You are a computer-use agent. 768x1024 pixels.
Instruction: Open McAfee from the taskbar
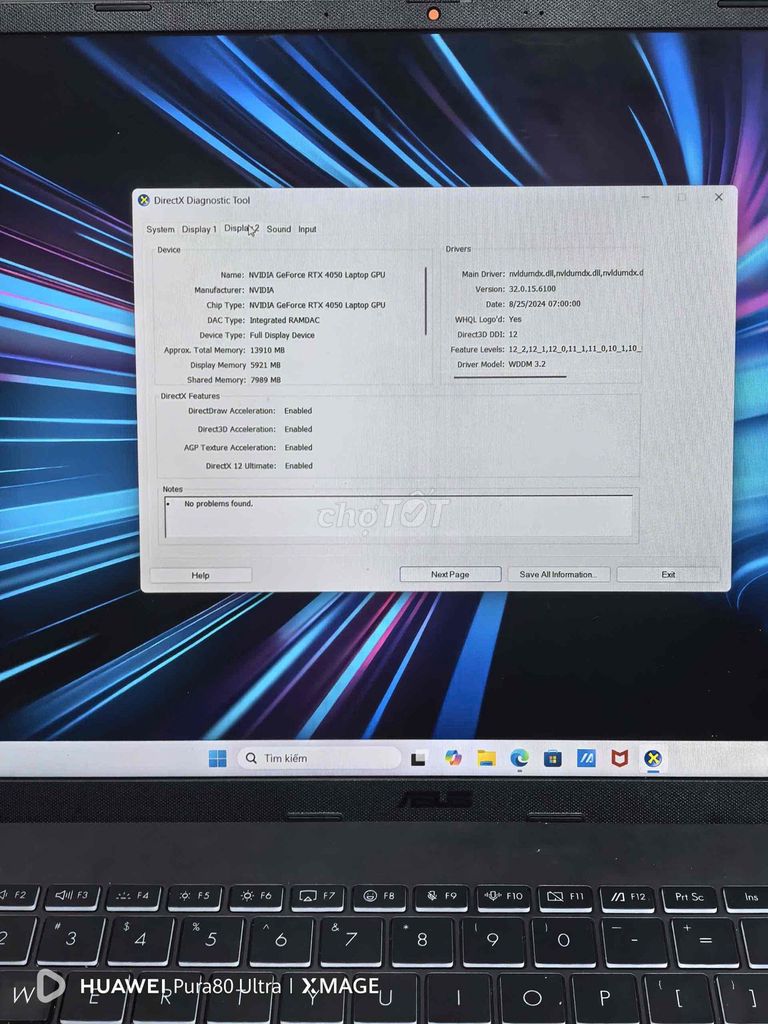[619, 758]
